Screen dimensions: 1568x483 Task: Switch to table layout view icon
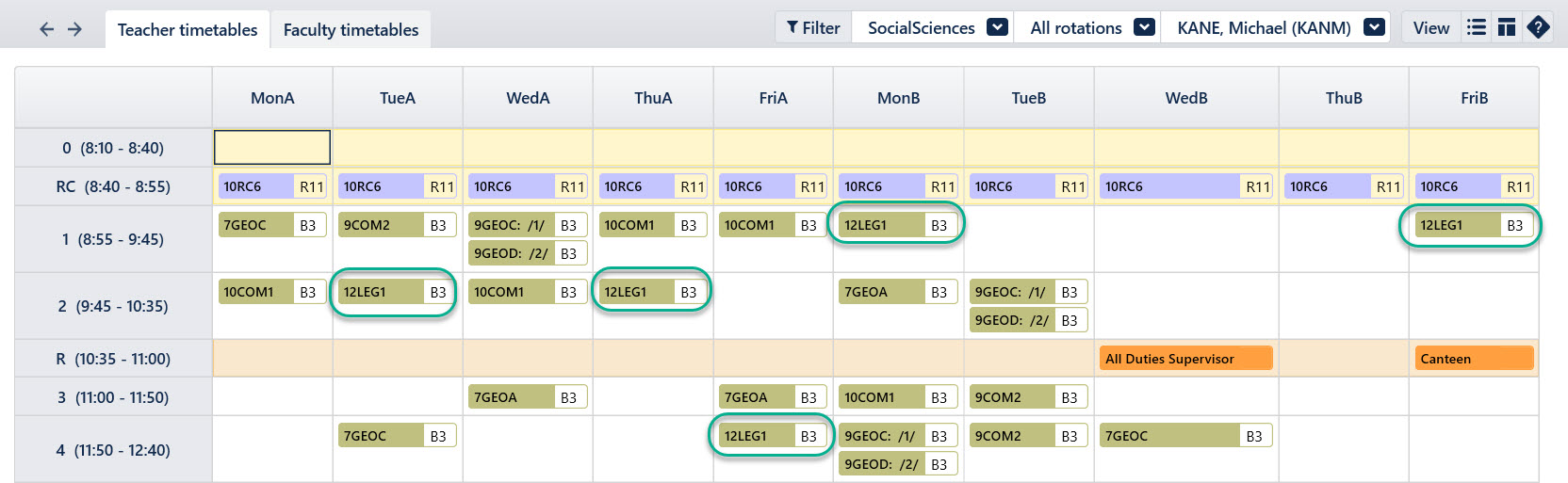tap(1507, 27)
